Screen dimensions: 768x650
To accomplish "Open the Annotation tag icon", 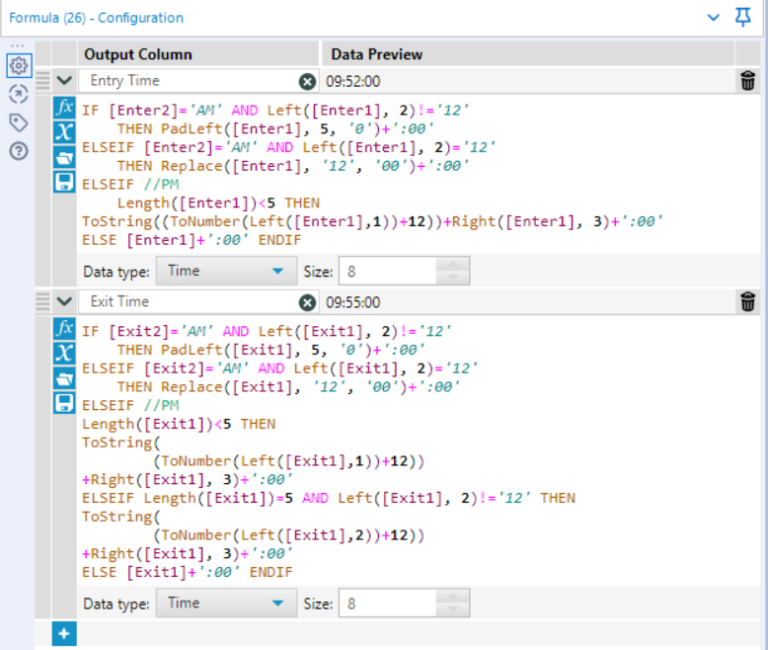I will tap(19, 122).
